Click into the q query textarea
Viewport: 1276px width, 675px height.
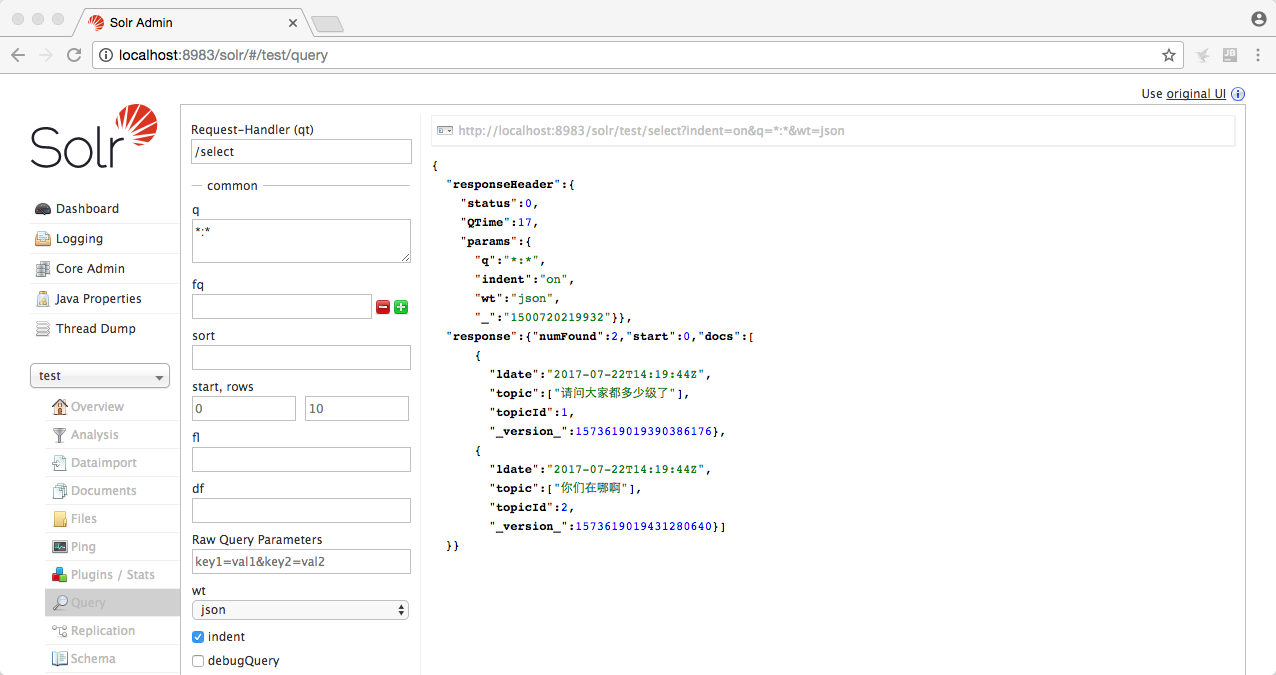point(301,241)
